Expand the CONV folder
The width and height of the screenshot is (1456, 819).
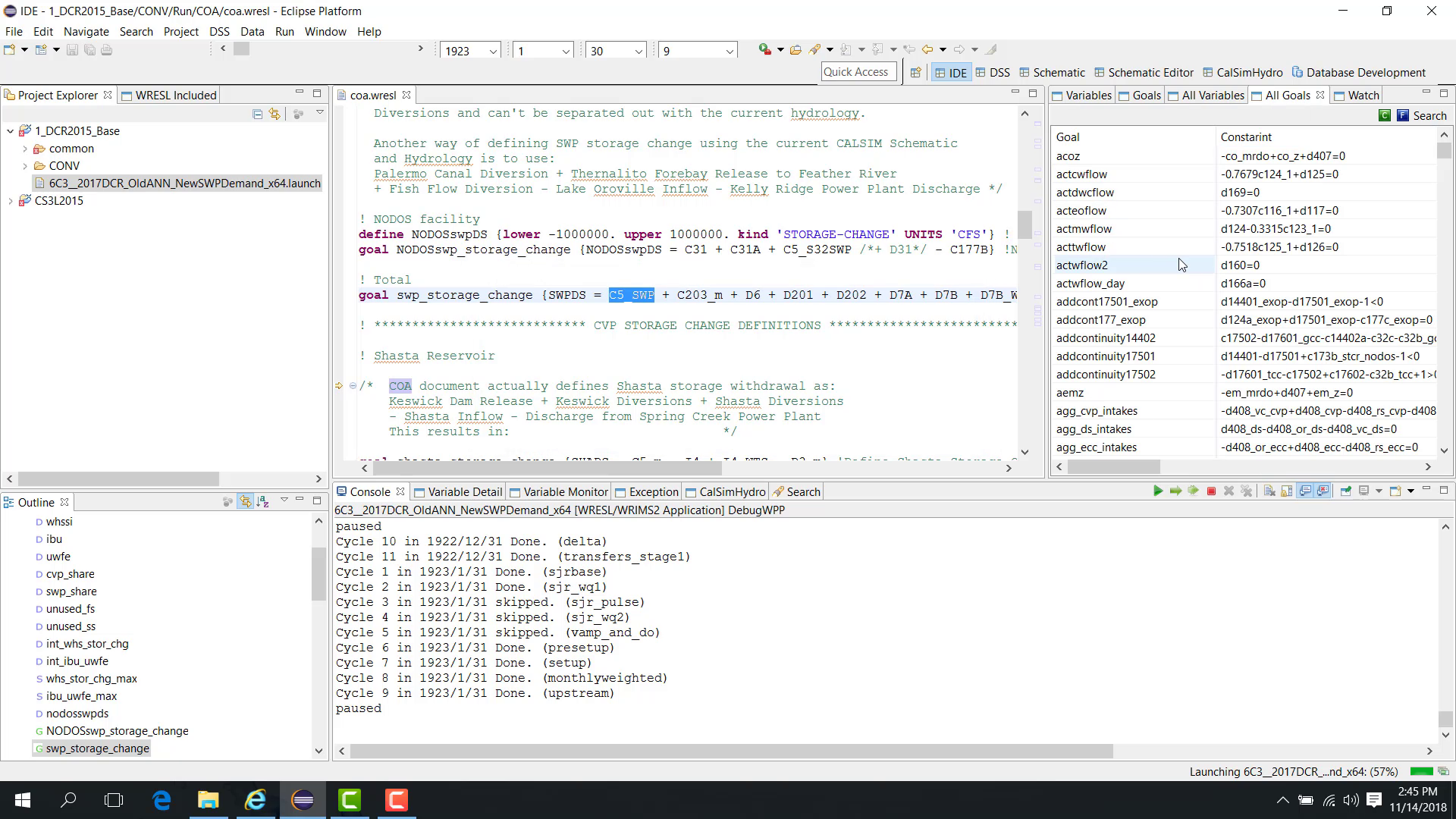click(x=24, y=166)
